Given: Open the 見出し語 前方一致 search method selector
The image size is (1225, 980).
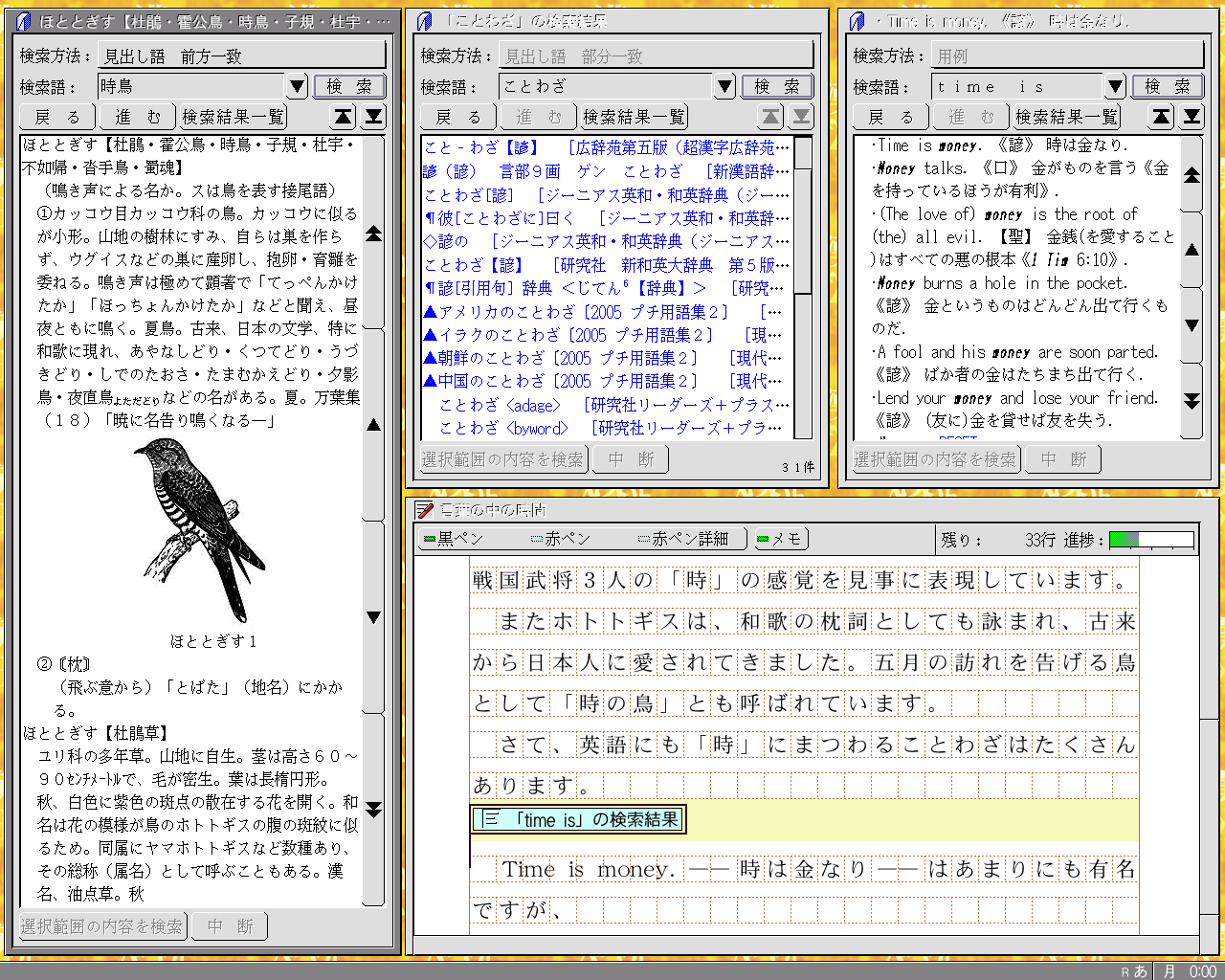Looking at the screenshot, I should coord(241,56).
